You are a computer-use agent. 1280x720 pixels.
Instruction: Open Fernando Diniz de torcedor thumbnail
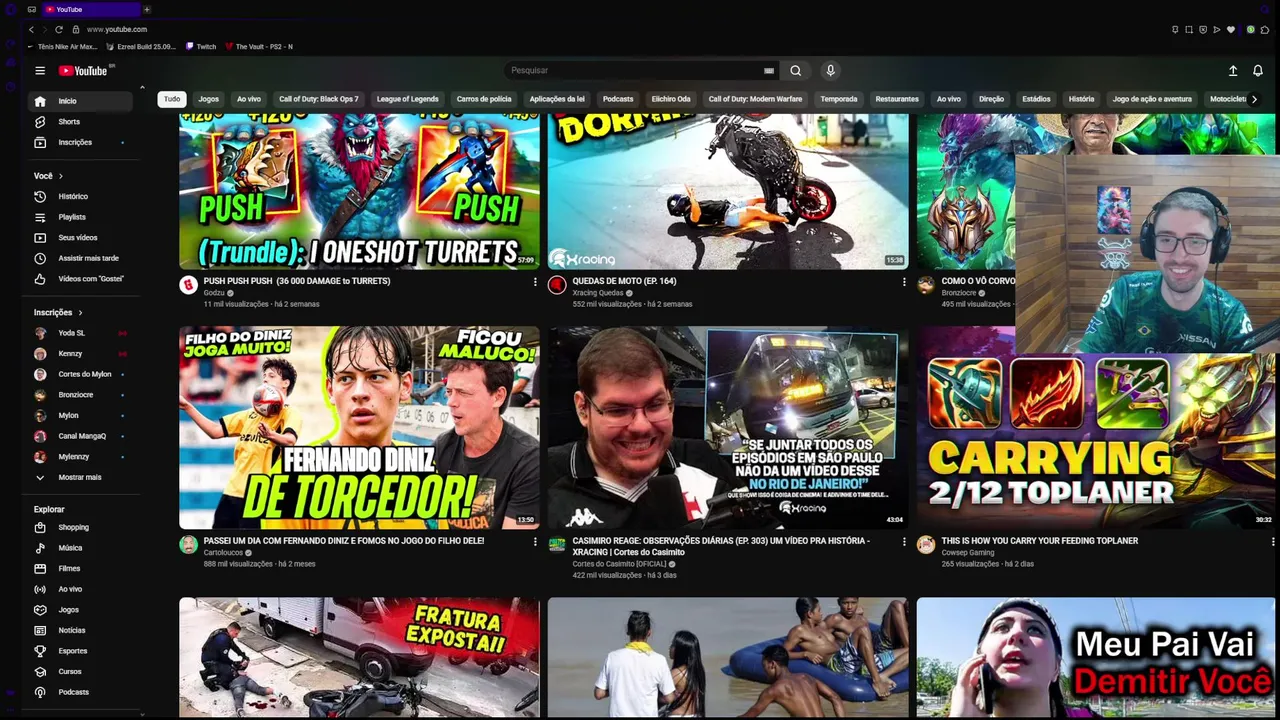[x=359, y=427]
